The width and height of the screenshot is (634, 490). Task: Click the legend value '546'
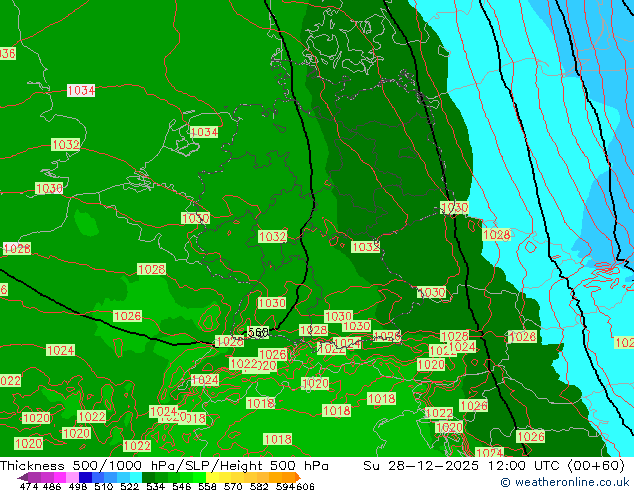(181, 486)
